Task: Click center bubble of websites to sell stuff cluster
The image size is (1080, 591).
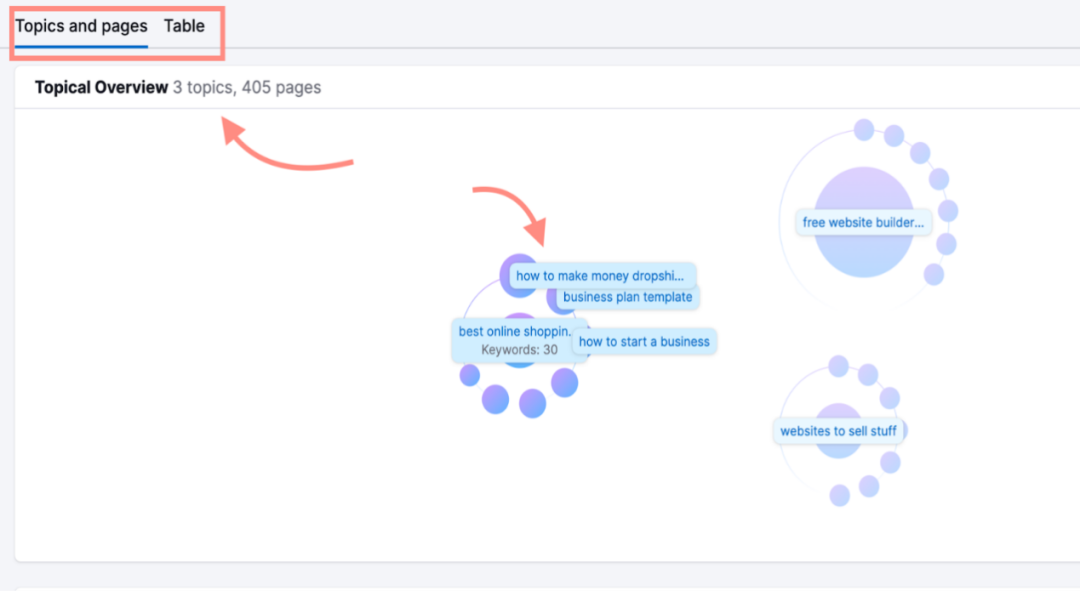Action: pyautogui.click(x=838, y=450)
